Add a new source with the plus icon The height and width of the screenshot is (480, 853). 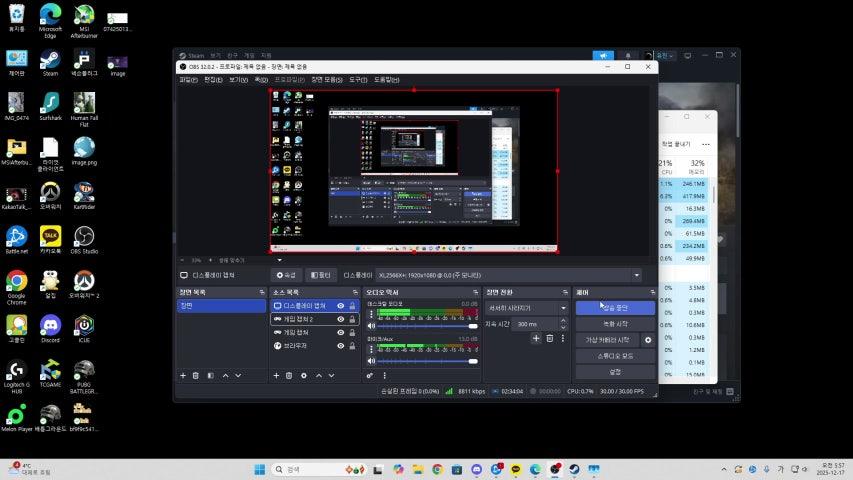(276, 375)
